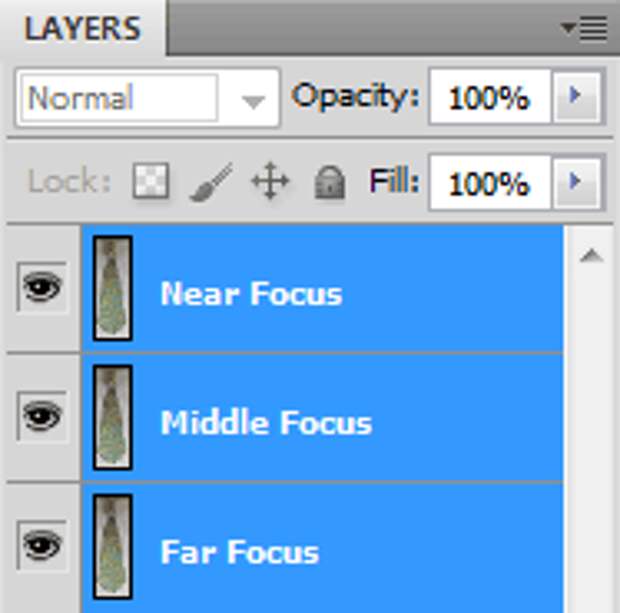620x613 pixels.
Task: Click the lock transparent pixels icon
Action: tap(151, 181)
